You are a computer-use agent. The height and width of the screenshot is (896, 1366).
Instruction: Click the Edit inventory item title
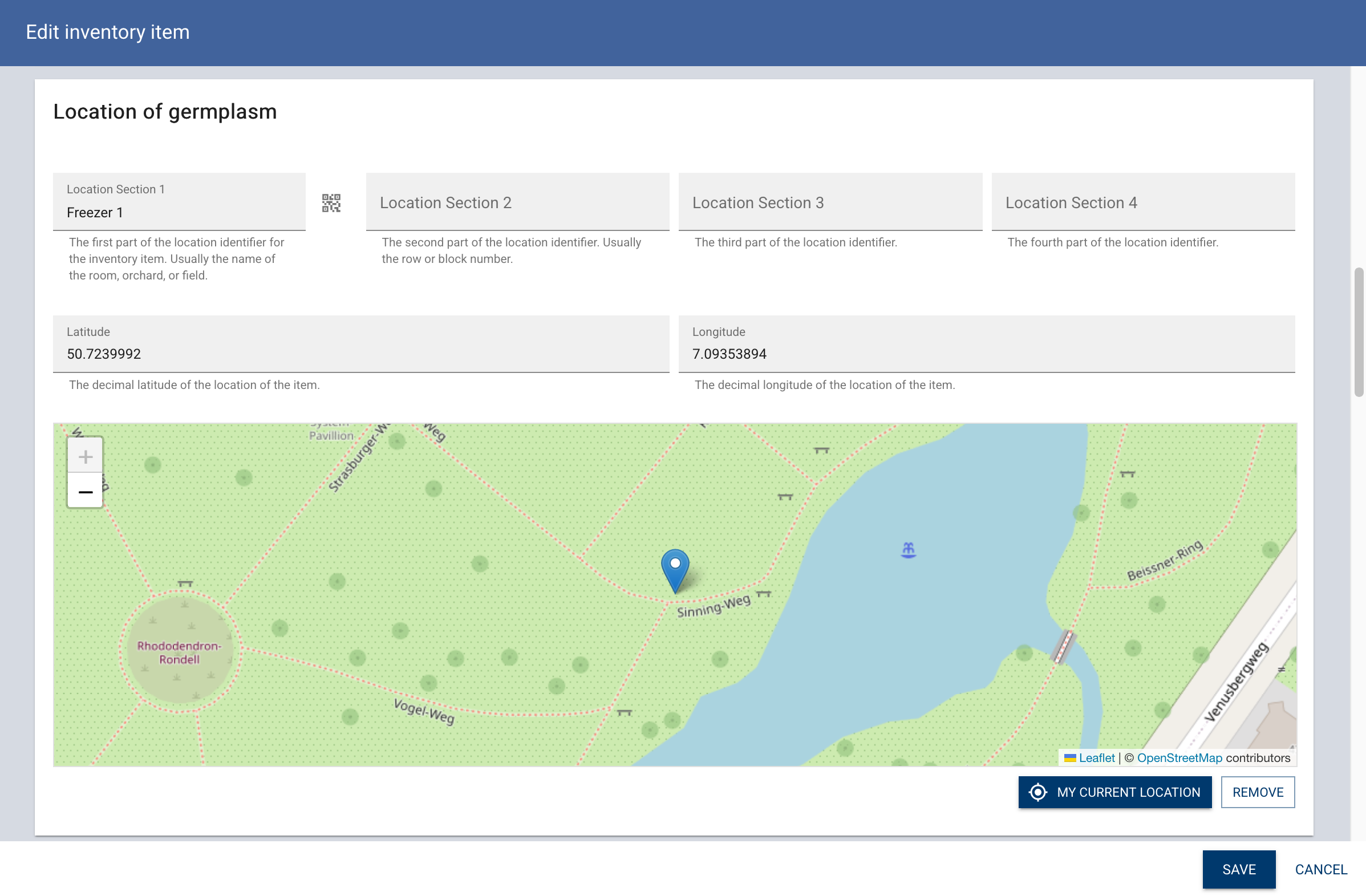108,32
